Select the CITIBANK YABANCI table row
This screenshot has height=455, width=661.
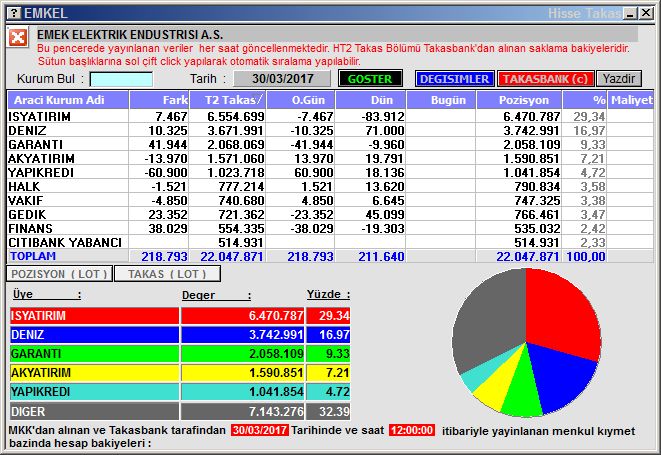point(65,243)
